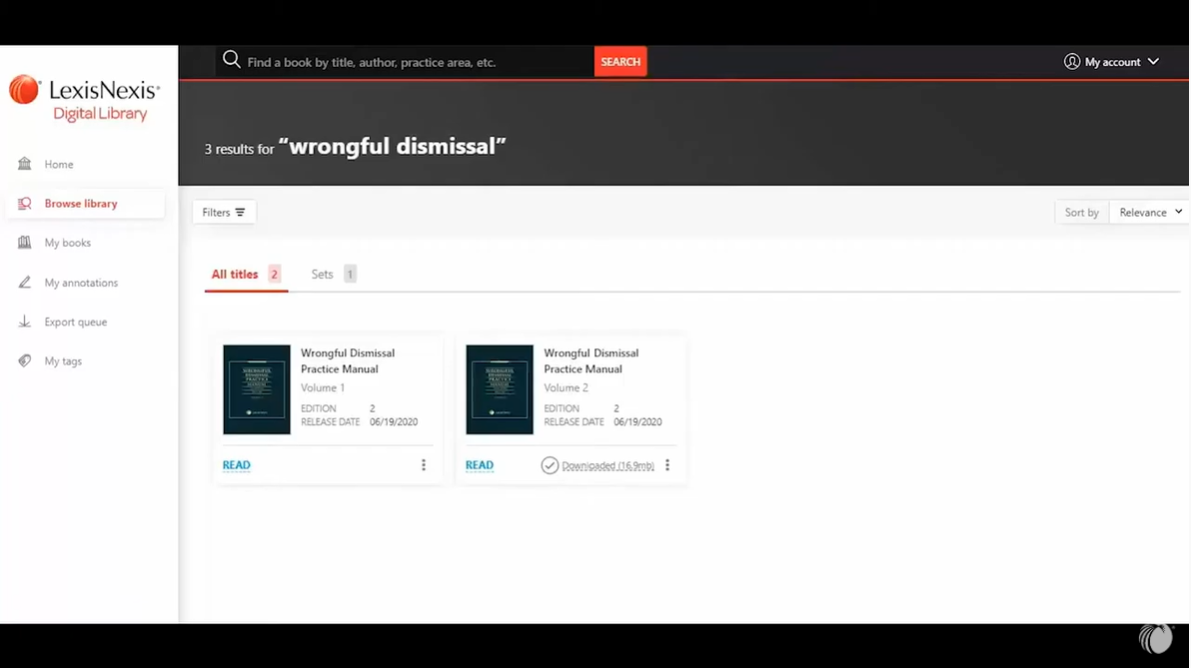The height and width of the screenshot is (668, 1191).
Task: Open My books from the sidebar
Action: (25, 242)
